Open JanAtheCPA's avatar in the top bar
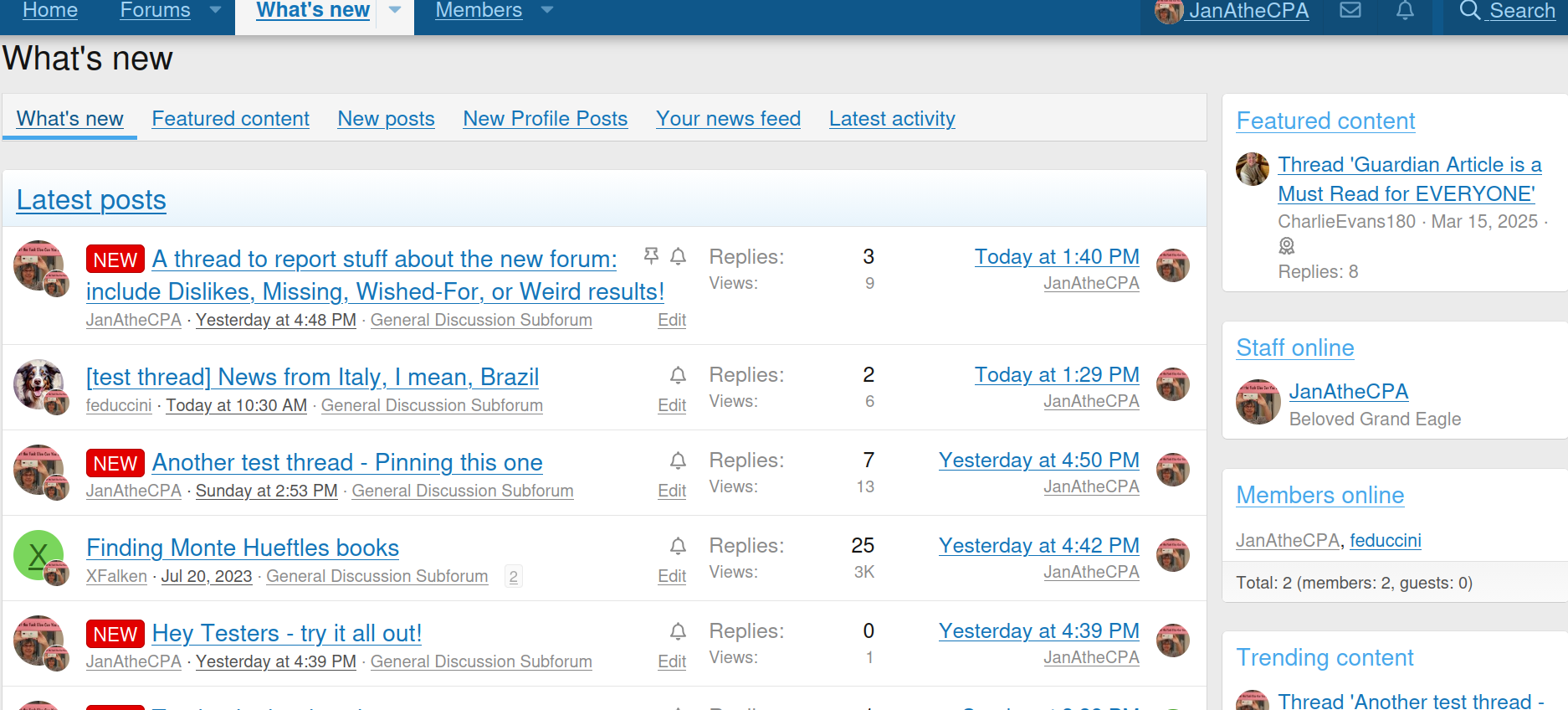Screen dimensions: 1568x710 click(x=1167, y=12)
